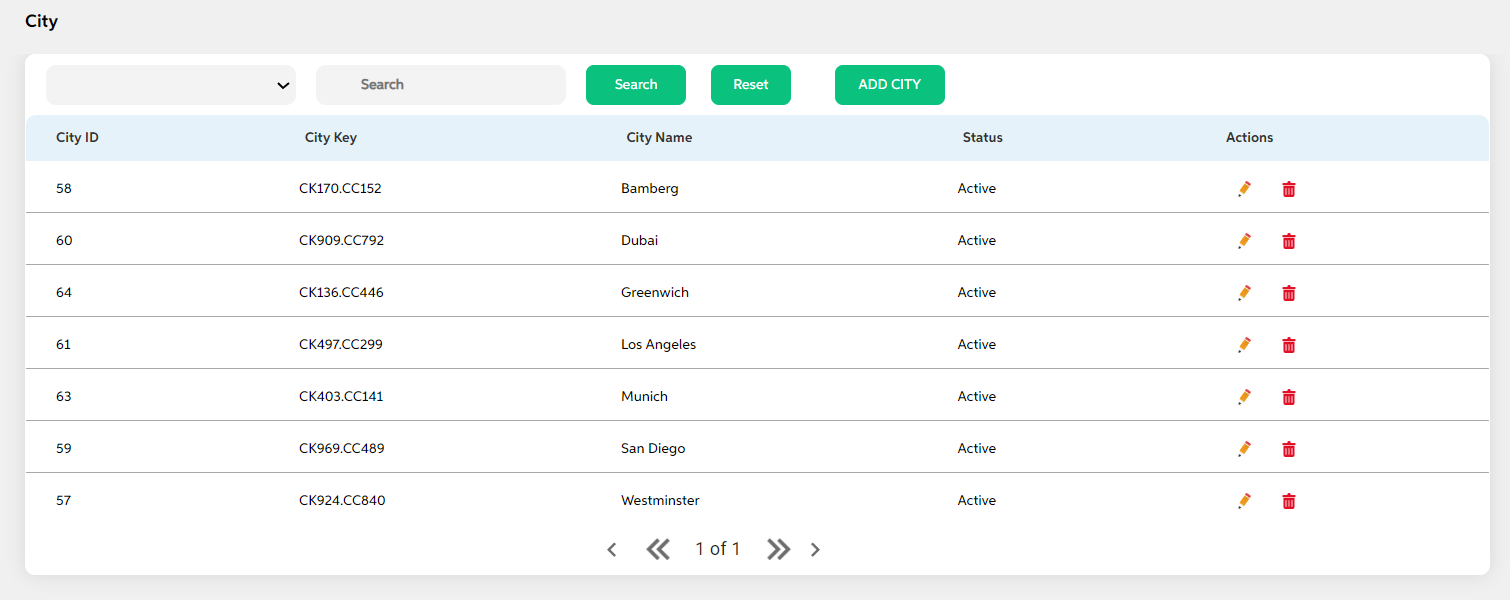Screen dimensions: 1510x600
Task: Select city key CK909.CC792
Action: [341, 241]
